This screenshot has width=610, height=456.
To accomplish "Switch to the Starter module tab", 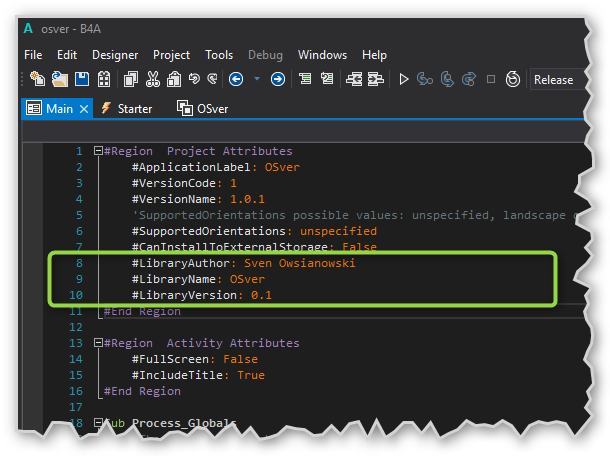I will (x=127, y=109).
